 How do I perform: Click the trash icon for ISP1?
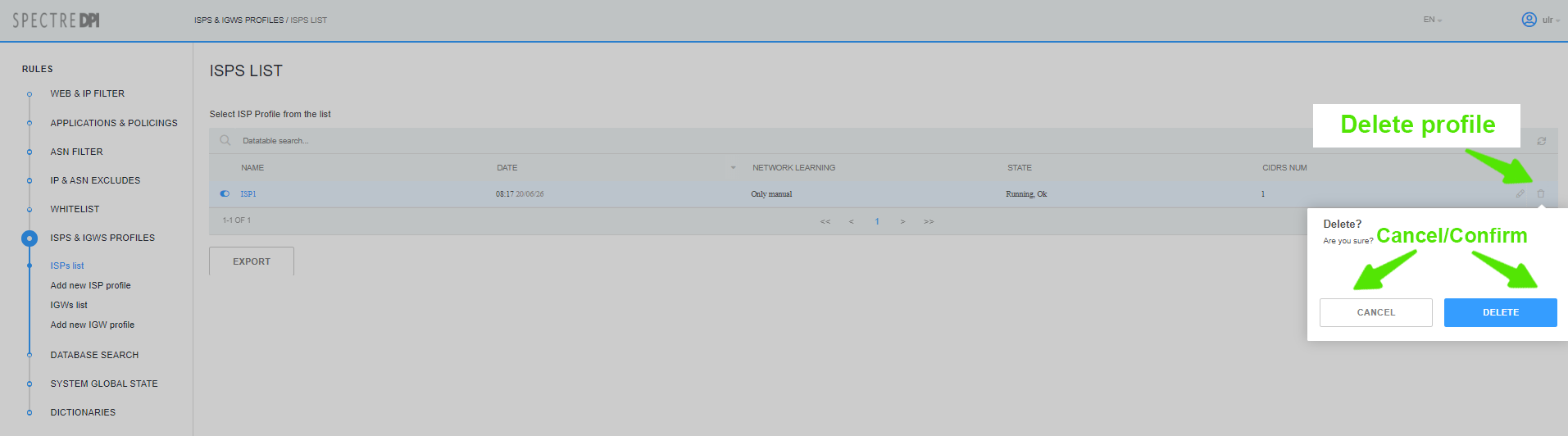[x=1540, y=194]
